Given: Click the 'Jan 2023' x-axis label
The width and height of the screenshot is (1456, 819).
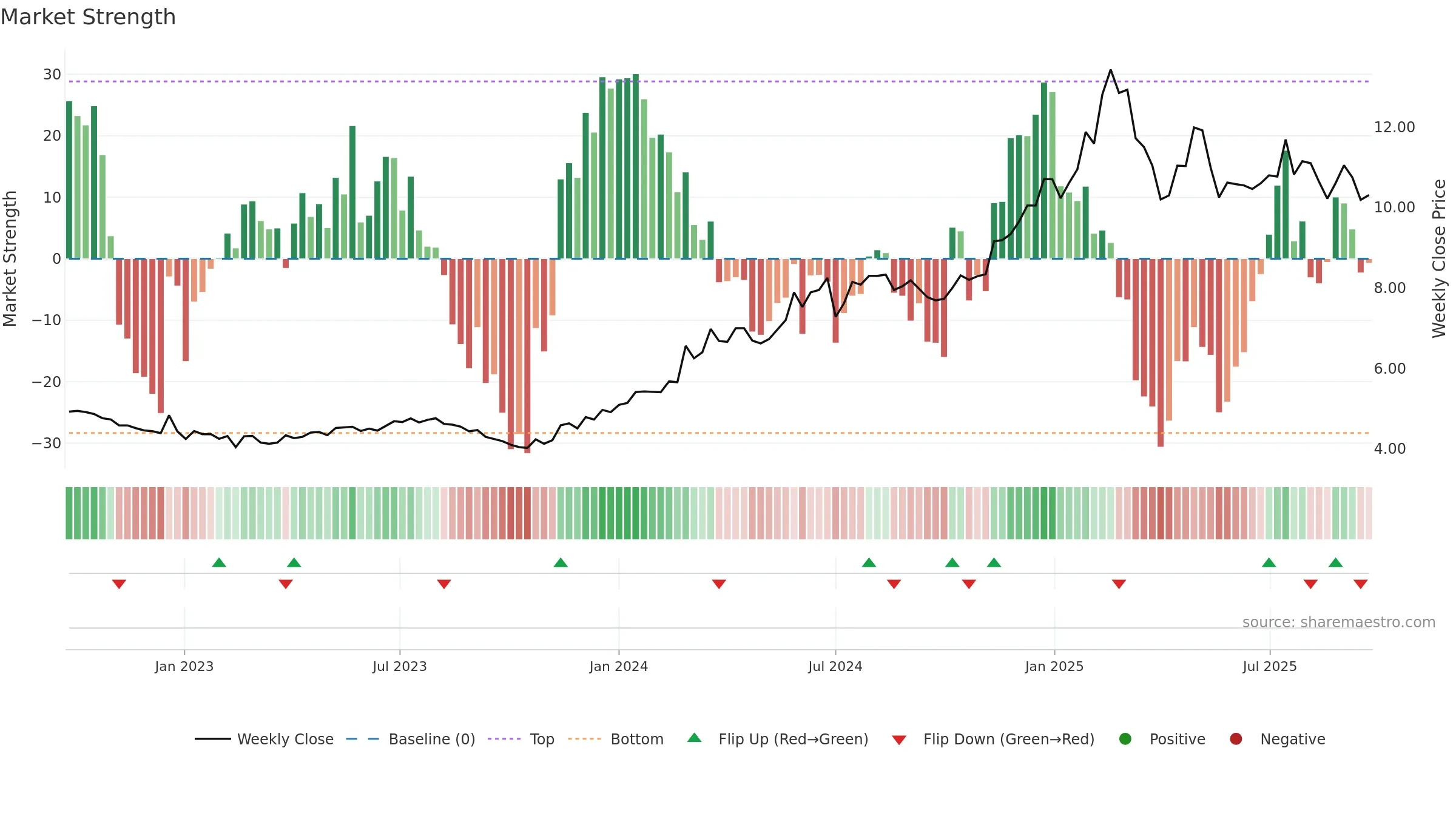Looking at the screenshot, I should click(184, 666).
